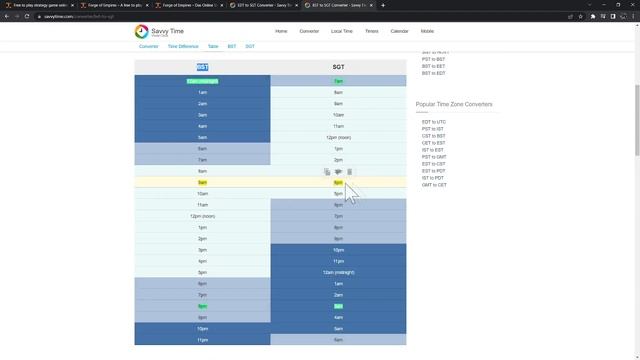Select the SGT sub-tab link

click(250, 46)
